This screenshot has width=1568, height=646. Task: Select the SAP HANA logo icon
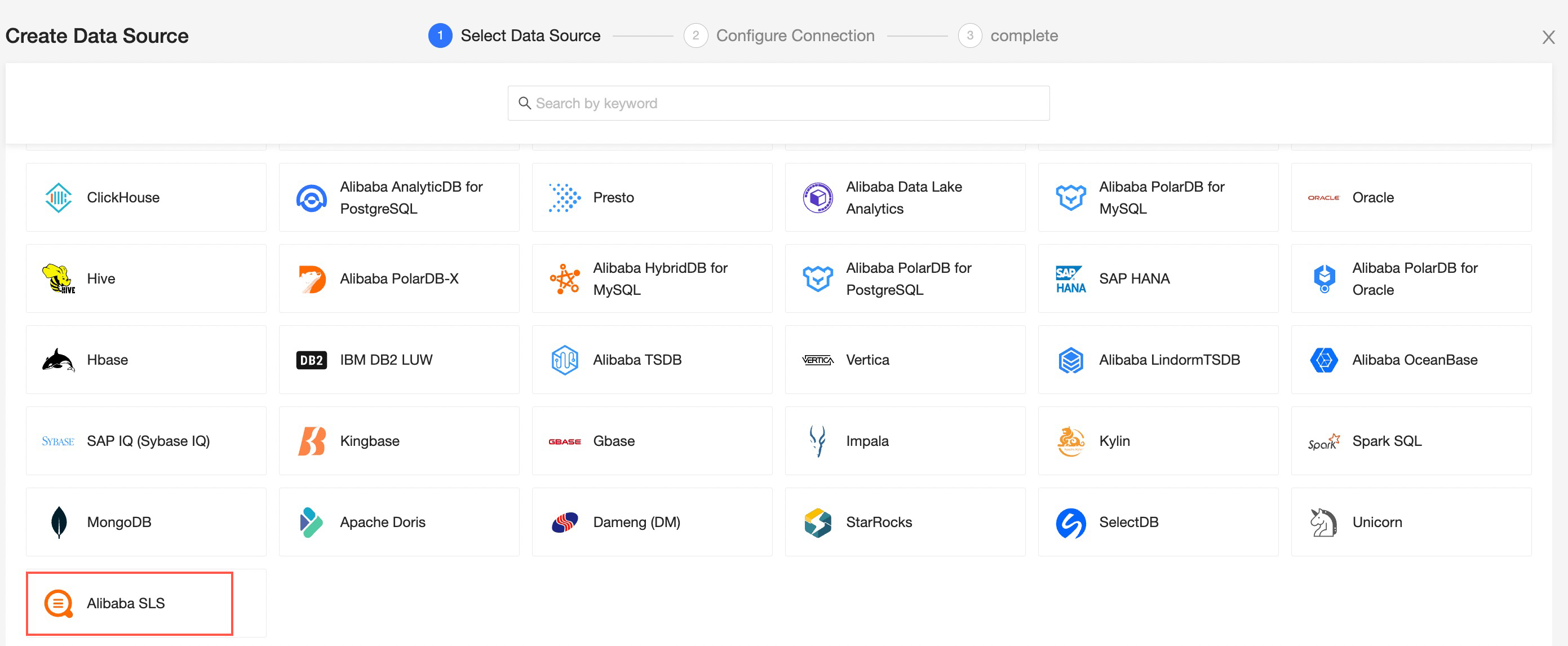pos(1070,279)
